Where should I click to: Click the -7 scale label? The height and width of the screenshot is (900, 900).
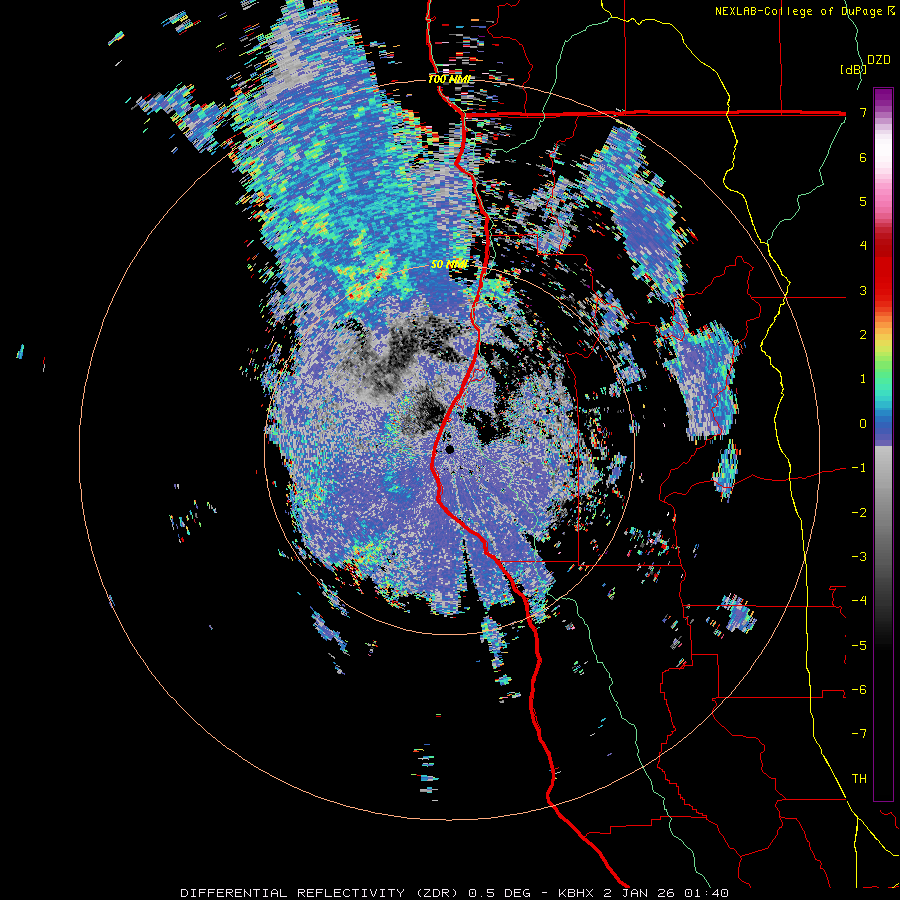[859, 734]
